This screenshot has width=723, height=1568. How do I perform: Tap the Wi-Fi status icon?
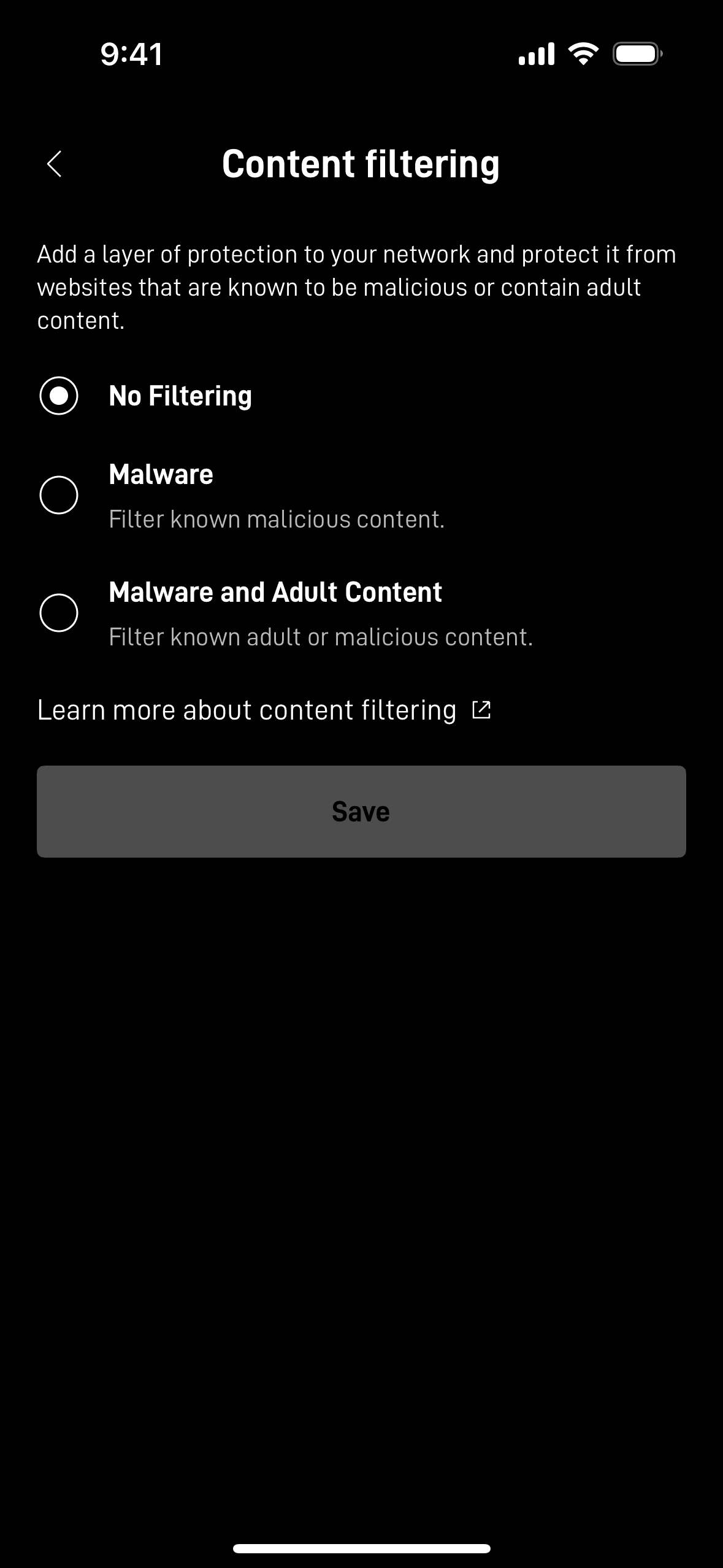point(584,54)
